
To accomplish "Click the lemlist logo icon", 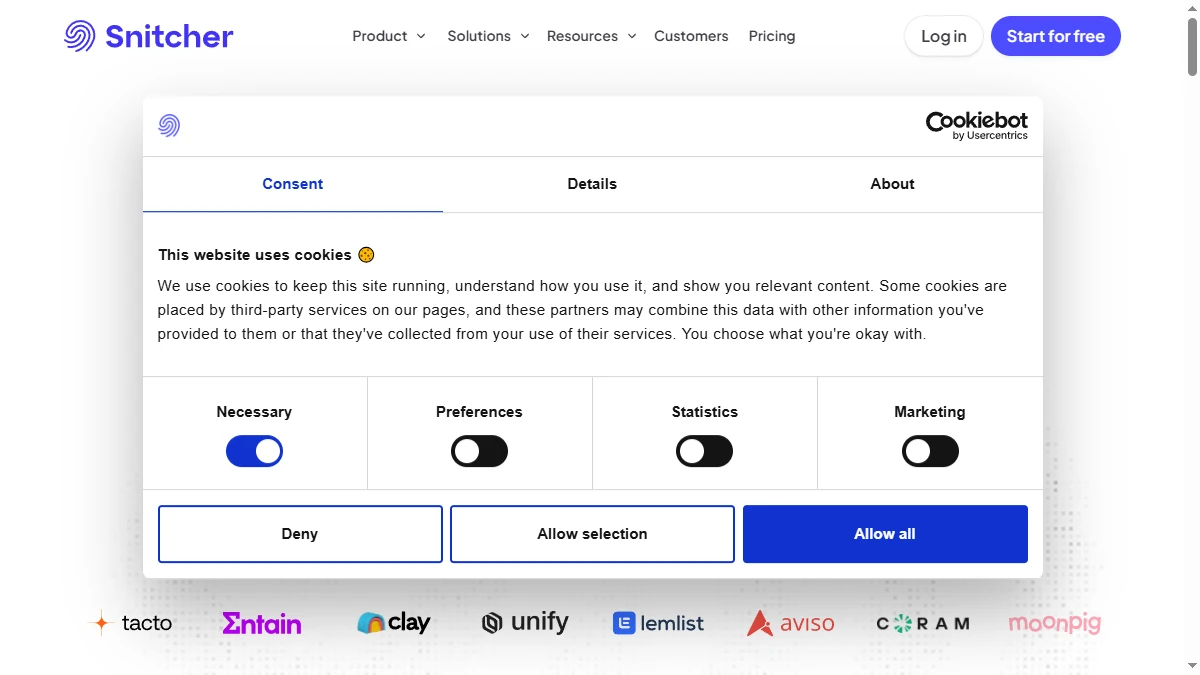I will (x=623, y=622).
